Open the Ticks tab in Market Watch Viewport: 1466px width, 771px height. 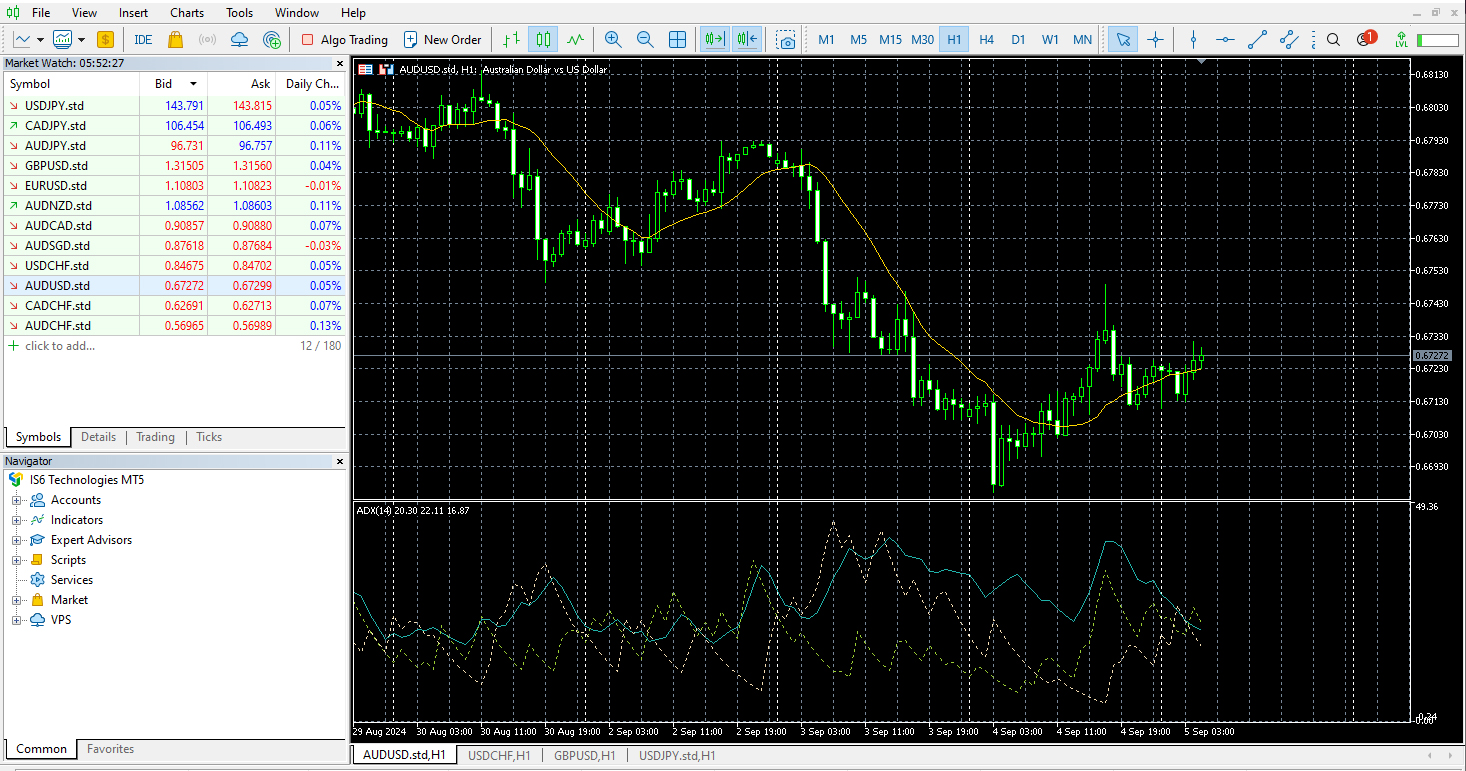[x=209, y=437]
